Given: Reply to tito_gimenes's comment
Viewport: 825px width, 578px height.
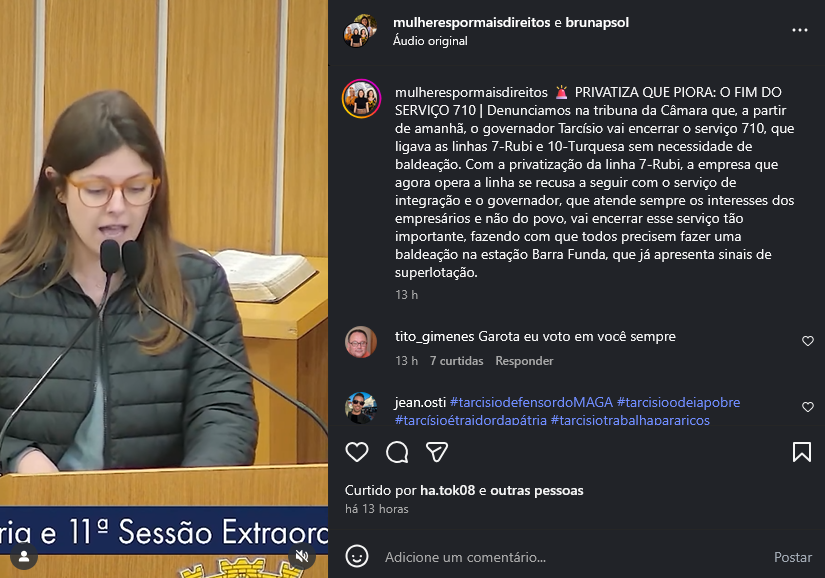Looking at the screenshot, I should point(524,361).
